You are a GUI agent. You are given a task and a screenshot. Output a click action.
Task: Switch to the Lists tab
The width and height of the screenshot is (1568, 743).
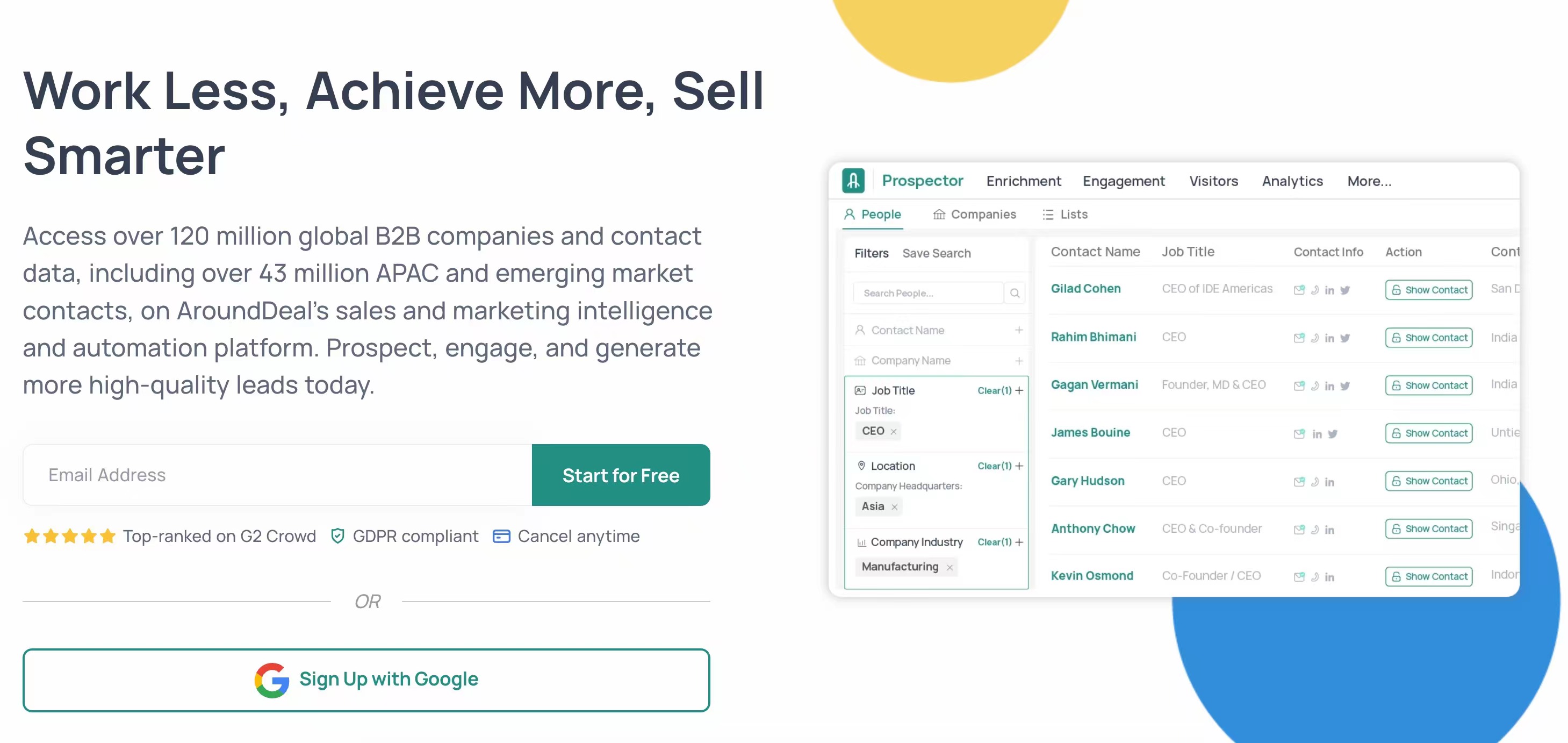click(x=1073, y=214)
